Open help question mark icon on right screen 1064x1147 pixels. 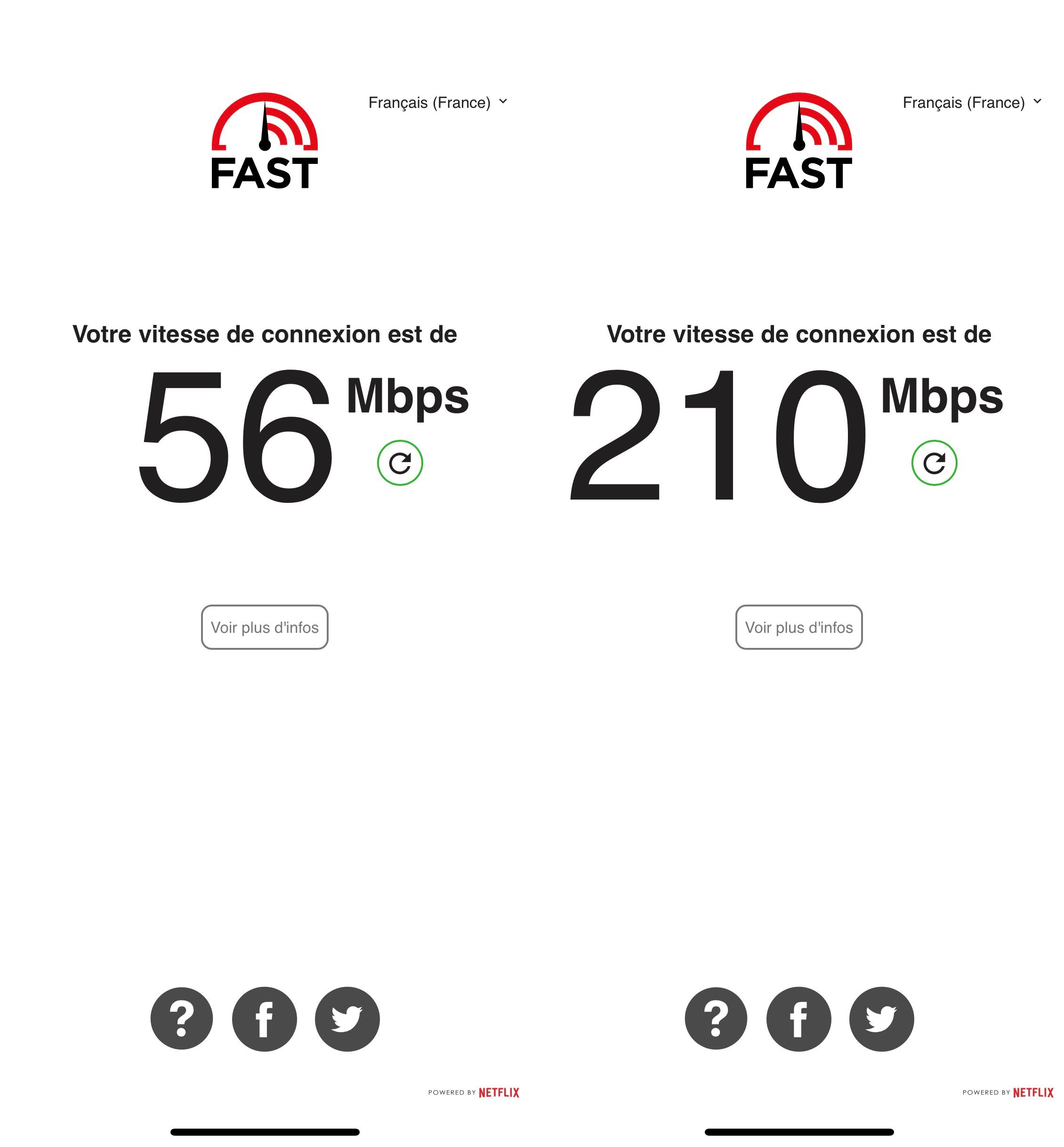coord(716,1018)
